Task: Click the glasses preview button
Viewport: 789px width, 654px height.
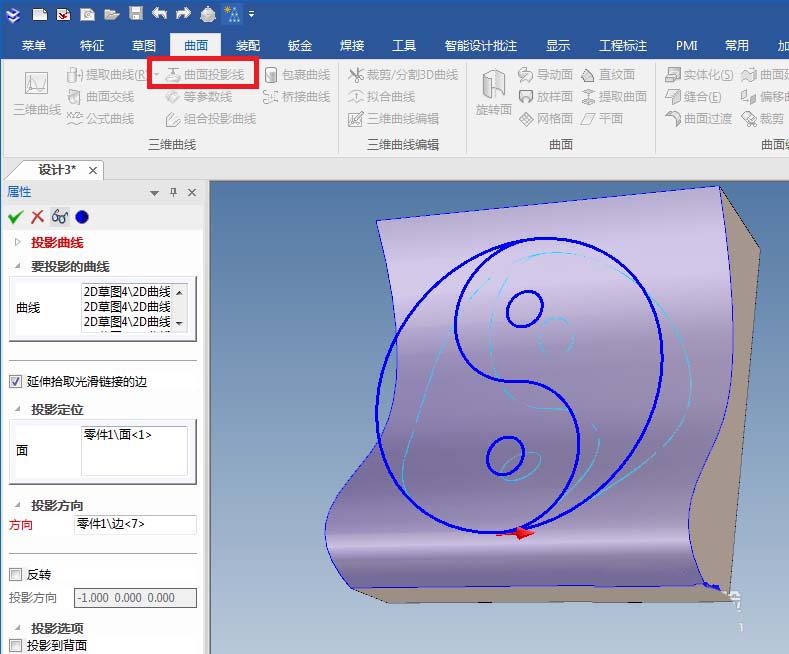Action: 60,217
